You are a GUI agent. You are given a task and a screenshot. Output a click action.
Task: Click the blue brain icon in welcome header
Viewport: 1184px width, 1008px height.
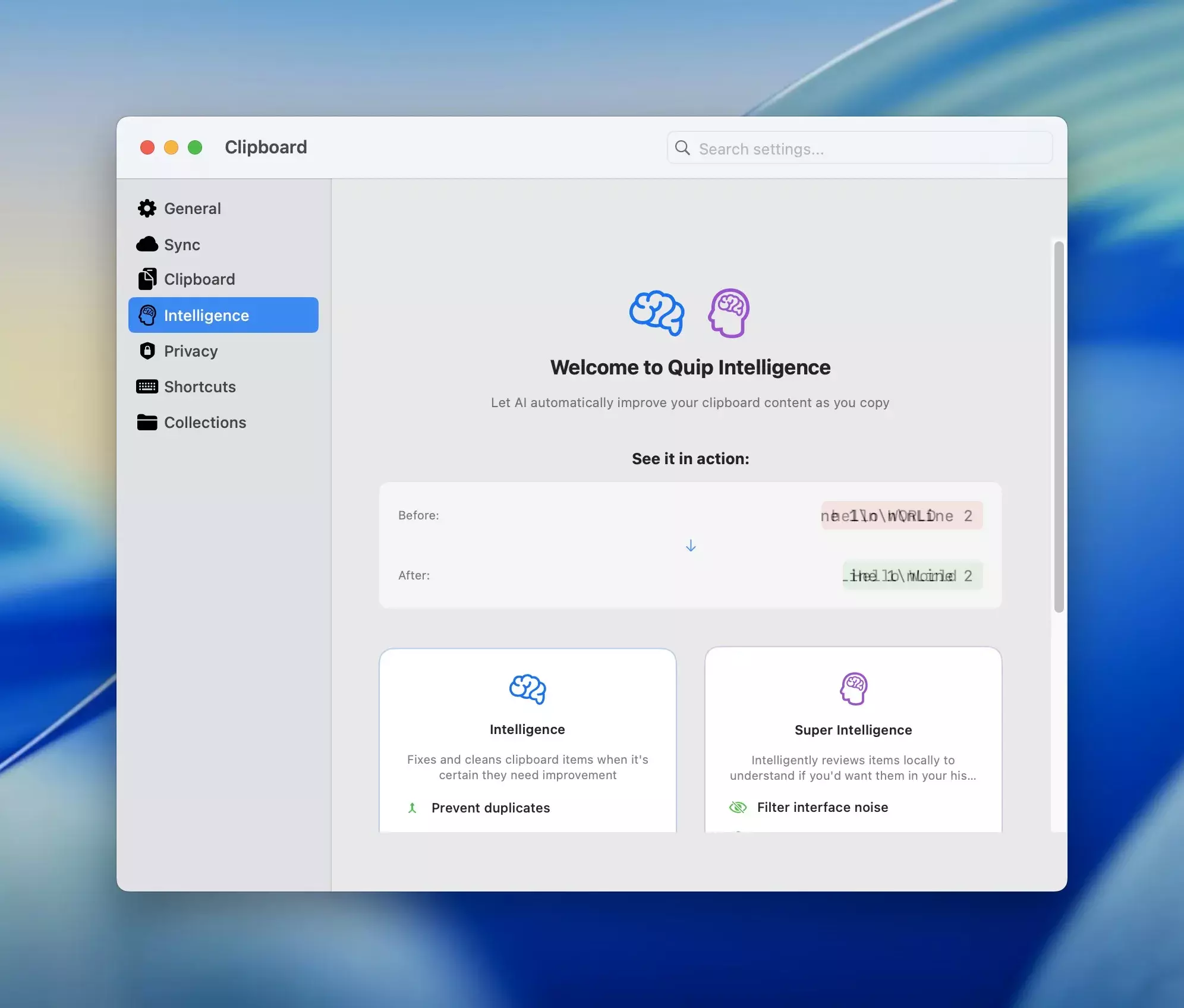[656, 313]
